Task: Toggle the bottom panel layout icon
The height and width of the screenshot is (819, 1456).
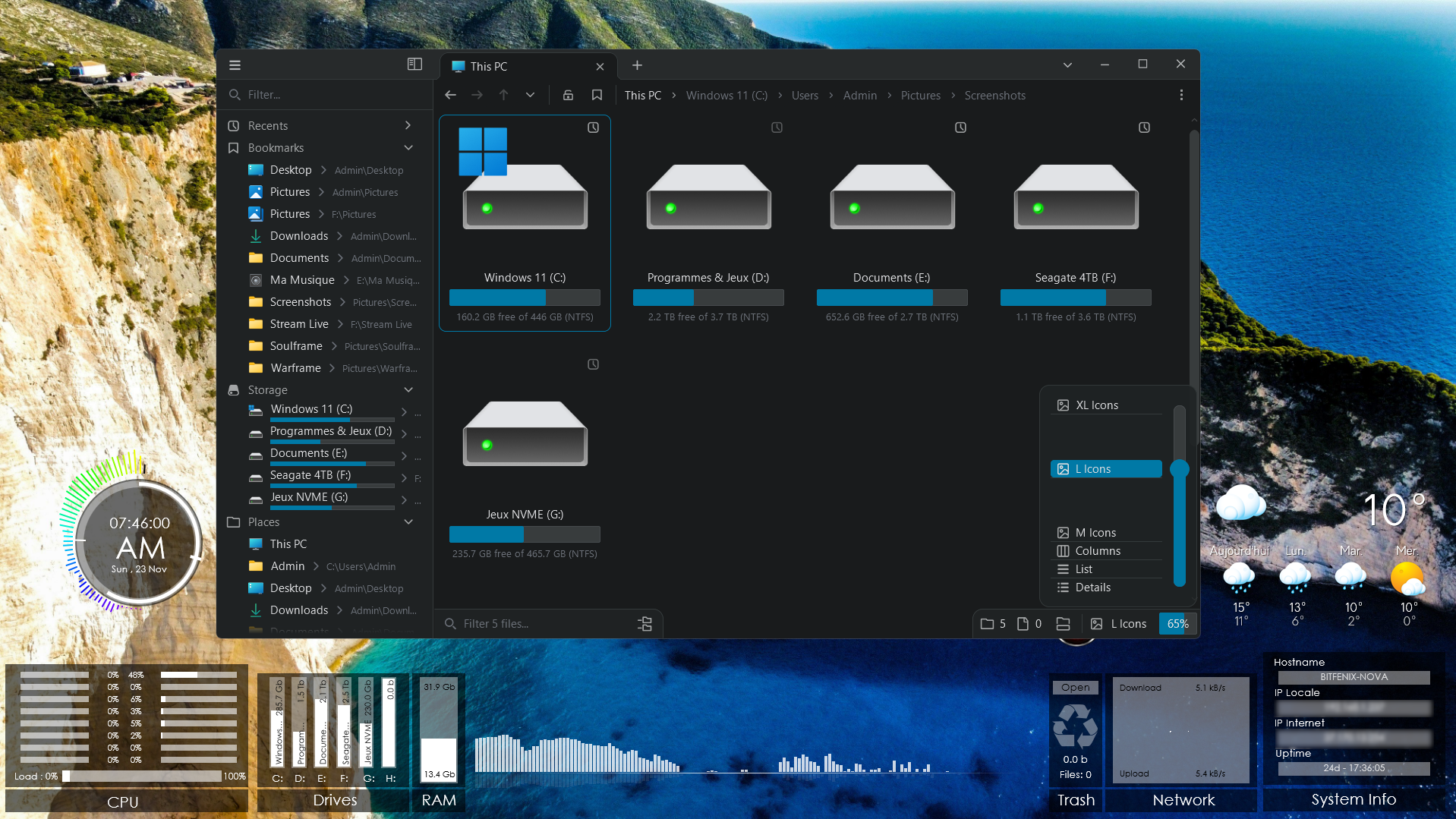Action: coord(1063,624)
